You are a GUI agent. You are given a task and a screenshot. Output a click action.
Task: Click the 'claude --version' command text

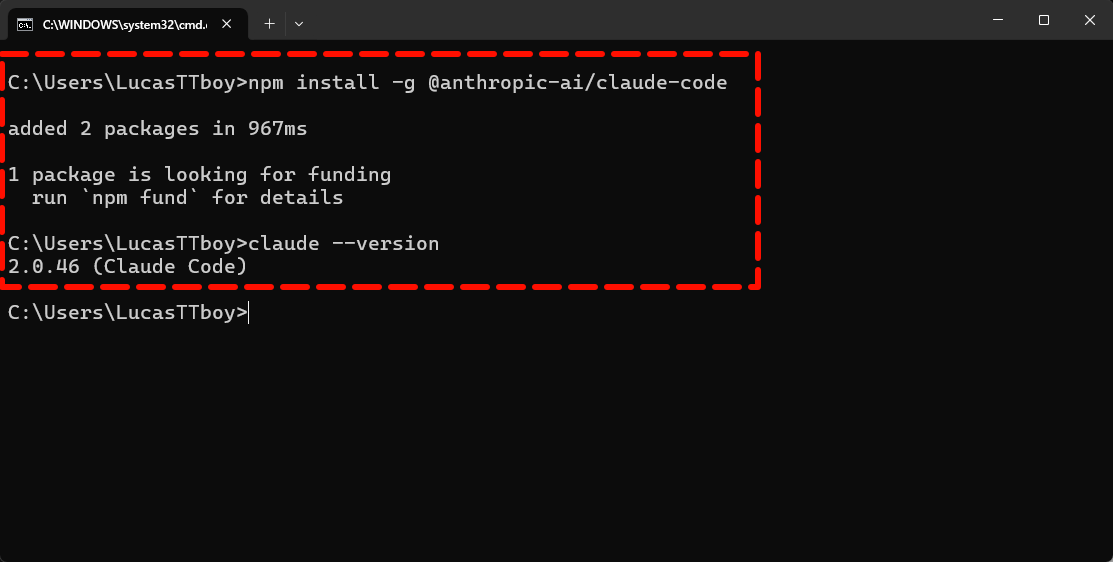click(343, 244)
